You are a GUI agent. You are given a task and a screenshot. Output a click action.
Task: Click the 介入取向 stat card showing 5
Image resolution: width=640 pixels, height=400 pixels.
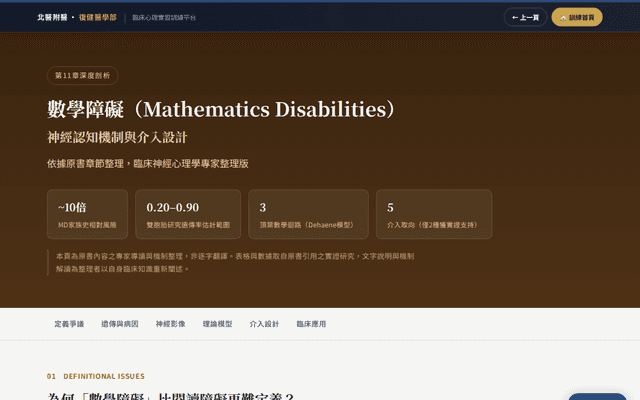point(434,214)
